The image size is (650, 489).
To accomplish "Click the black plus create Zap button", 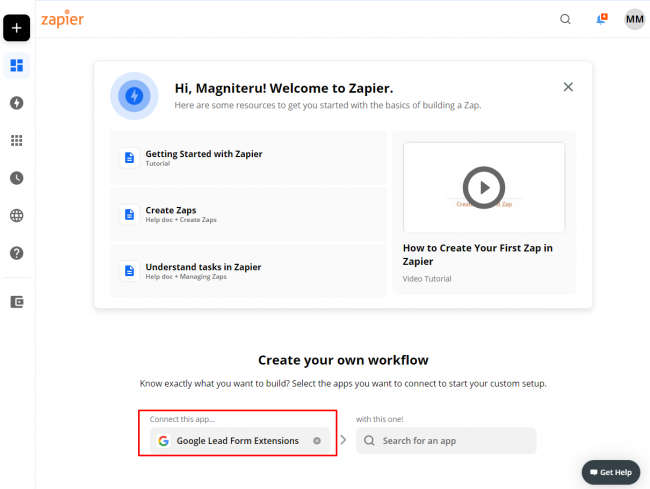I will (x=16, y=28).
